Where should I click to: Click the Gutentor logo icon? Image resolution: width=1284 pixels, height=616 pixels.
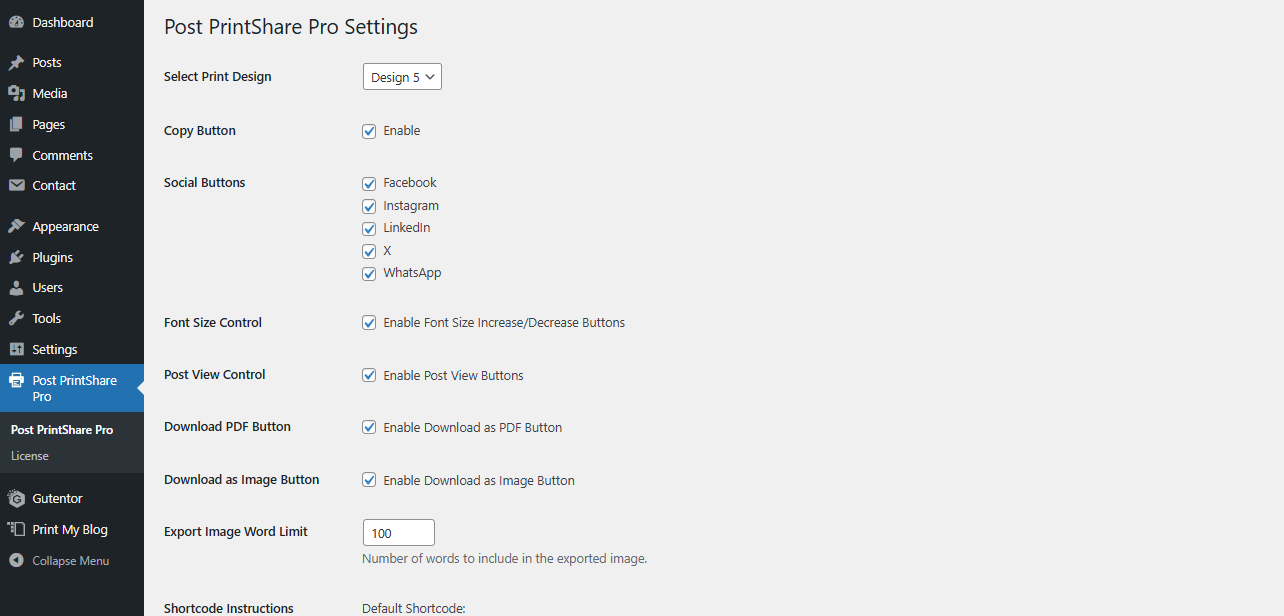tap(16, 498)
